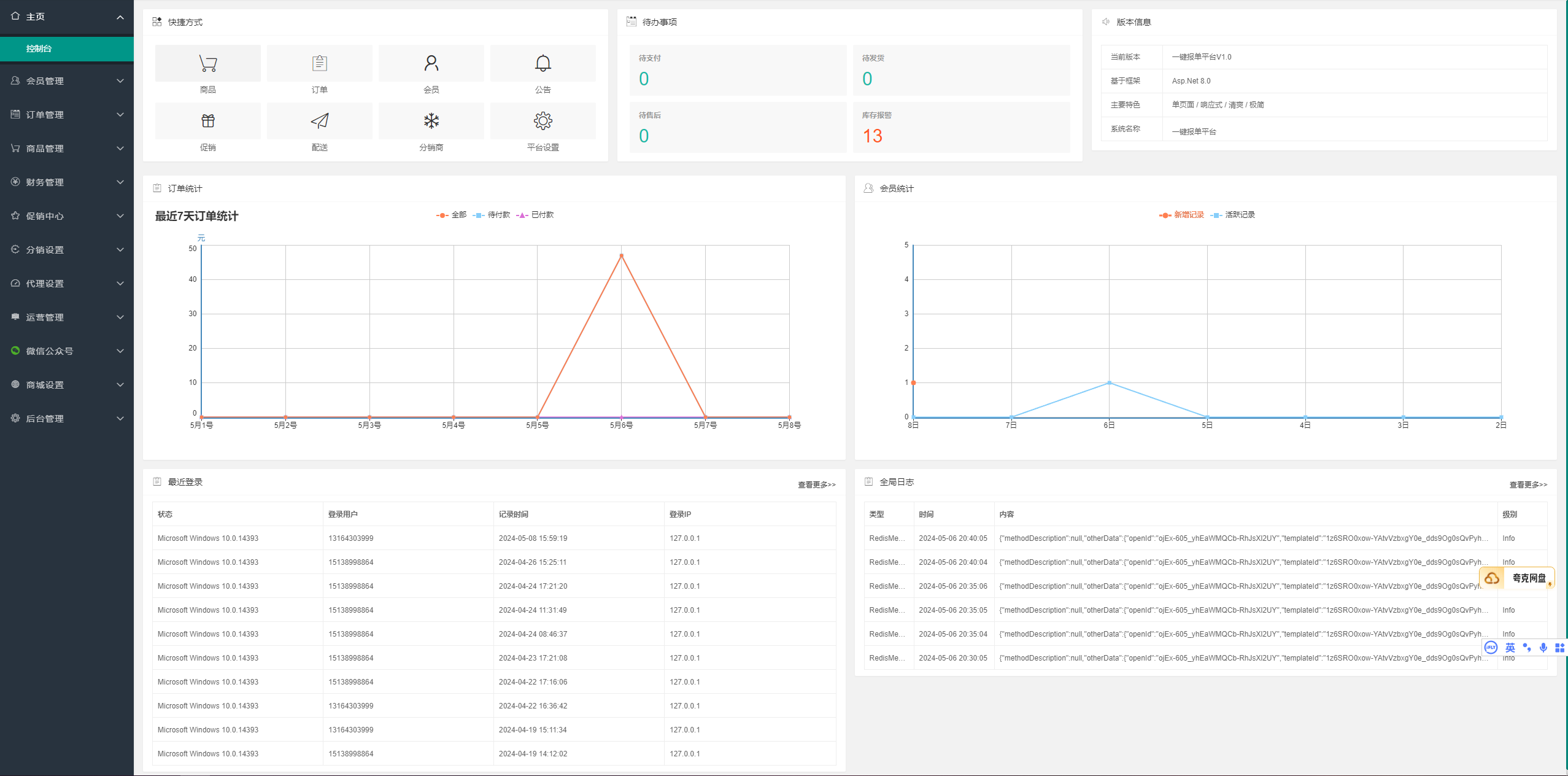1568x776 pixels.
Task: Click the 商城设置 globe icon in sidebar
Action: pyautogui.click(x=15, y=384)
